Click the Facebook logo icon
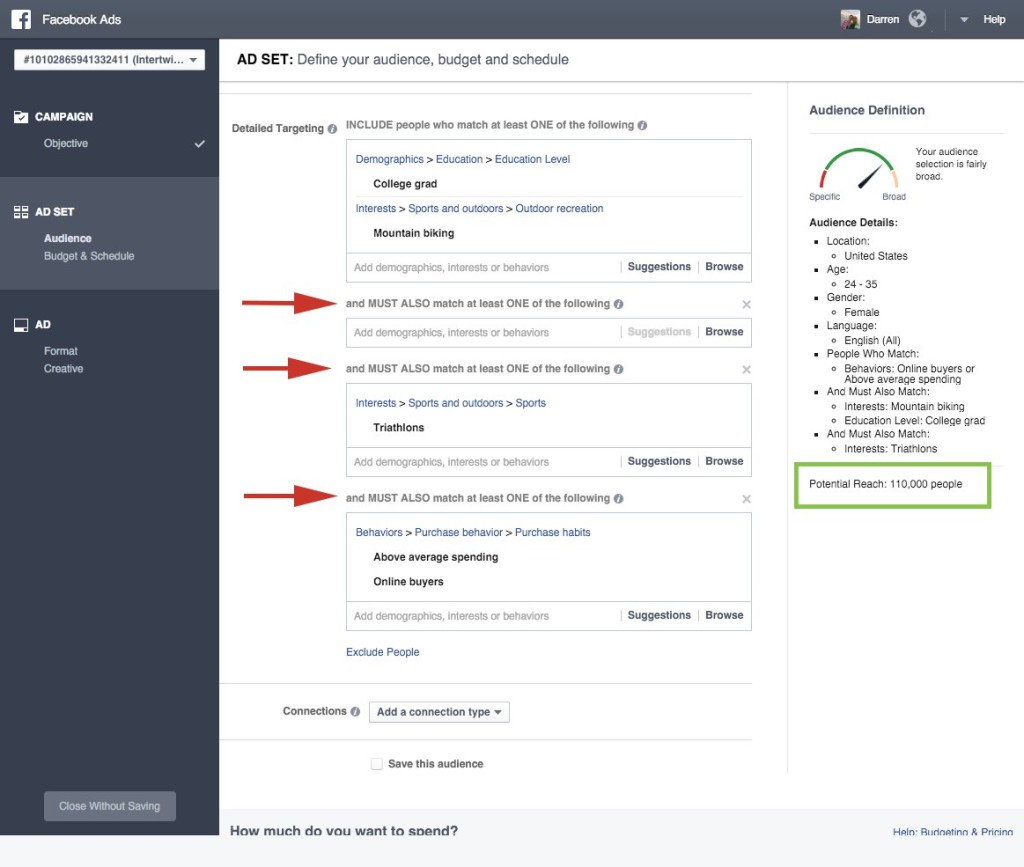This screenshot has width=1024, height=867. 21,19
